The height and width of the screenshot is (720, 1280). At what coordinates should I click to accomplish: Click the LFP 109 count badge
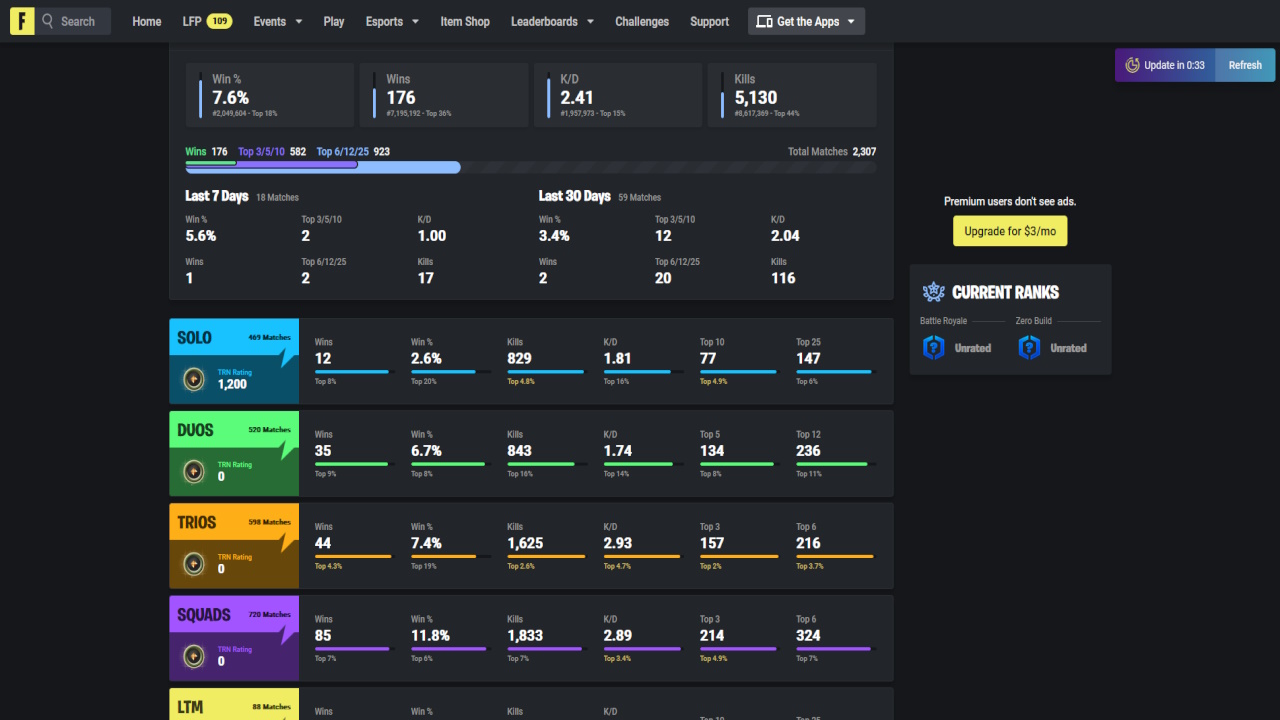220,21
